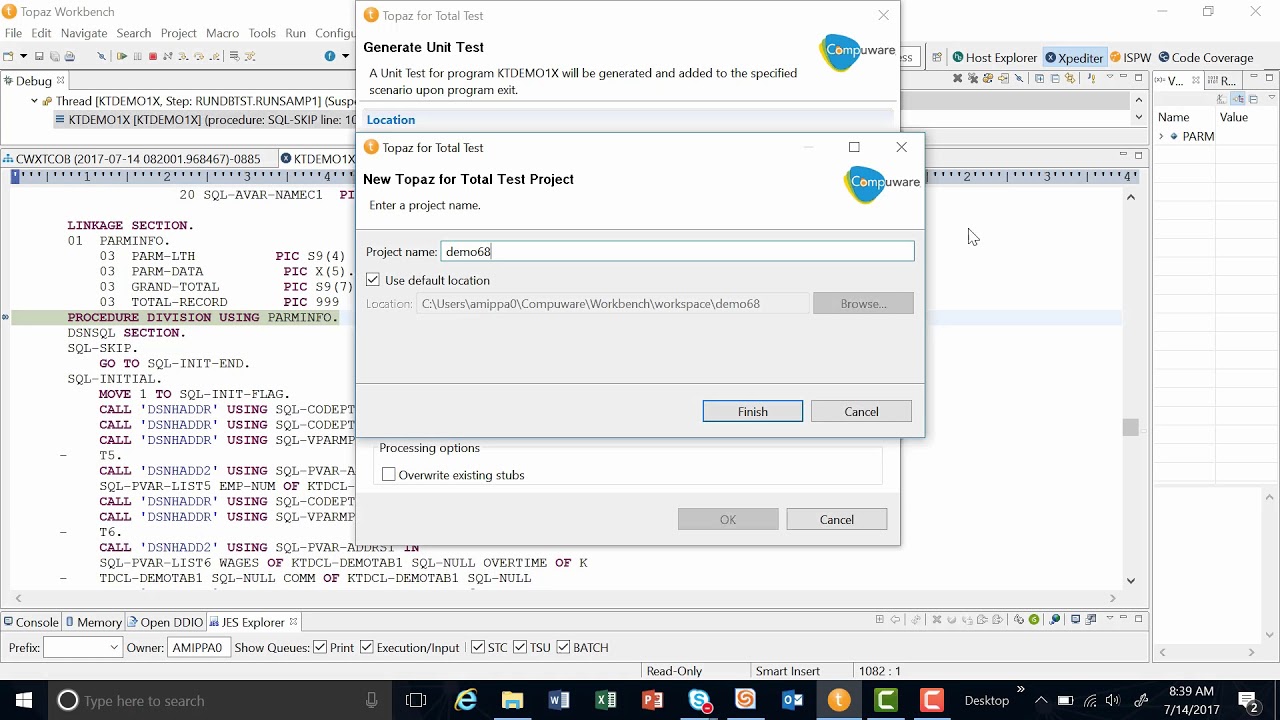Click Collapse All icon in Variables view

(x=1254, y=99)
